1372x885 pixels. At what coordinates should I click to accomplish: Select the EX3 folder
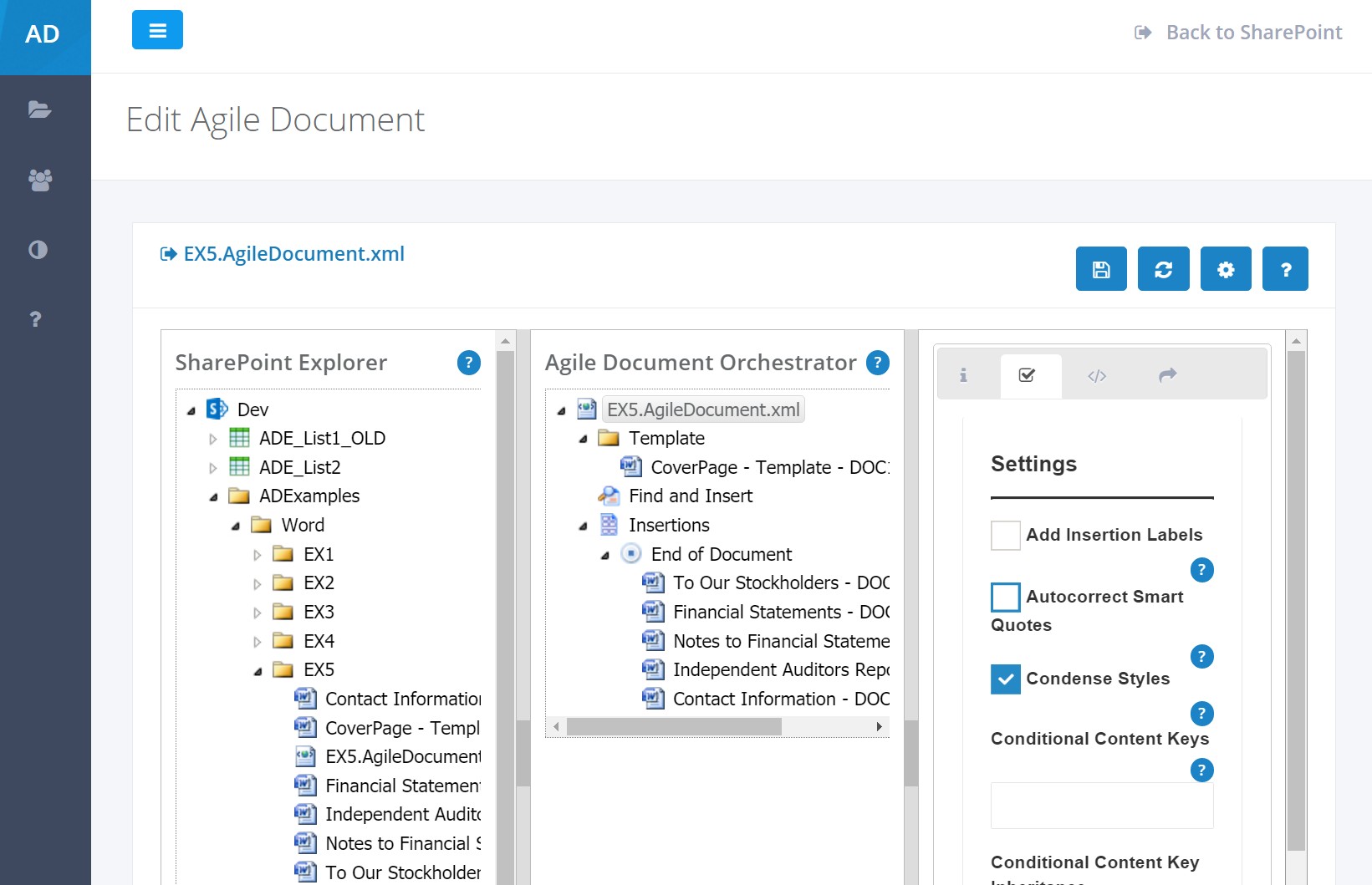pos(319,613)
